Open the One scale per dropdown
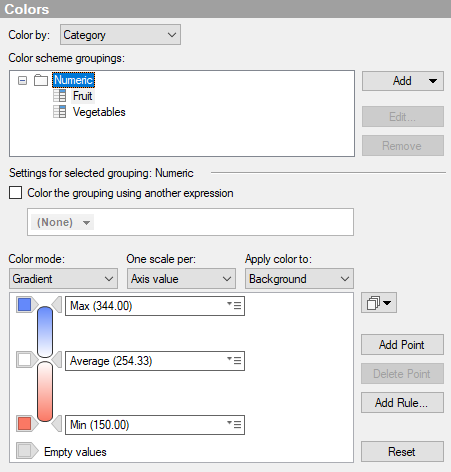The image size is (451, 472). pyautogui.click(x=181, y=279)
